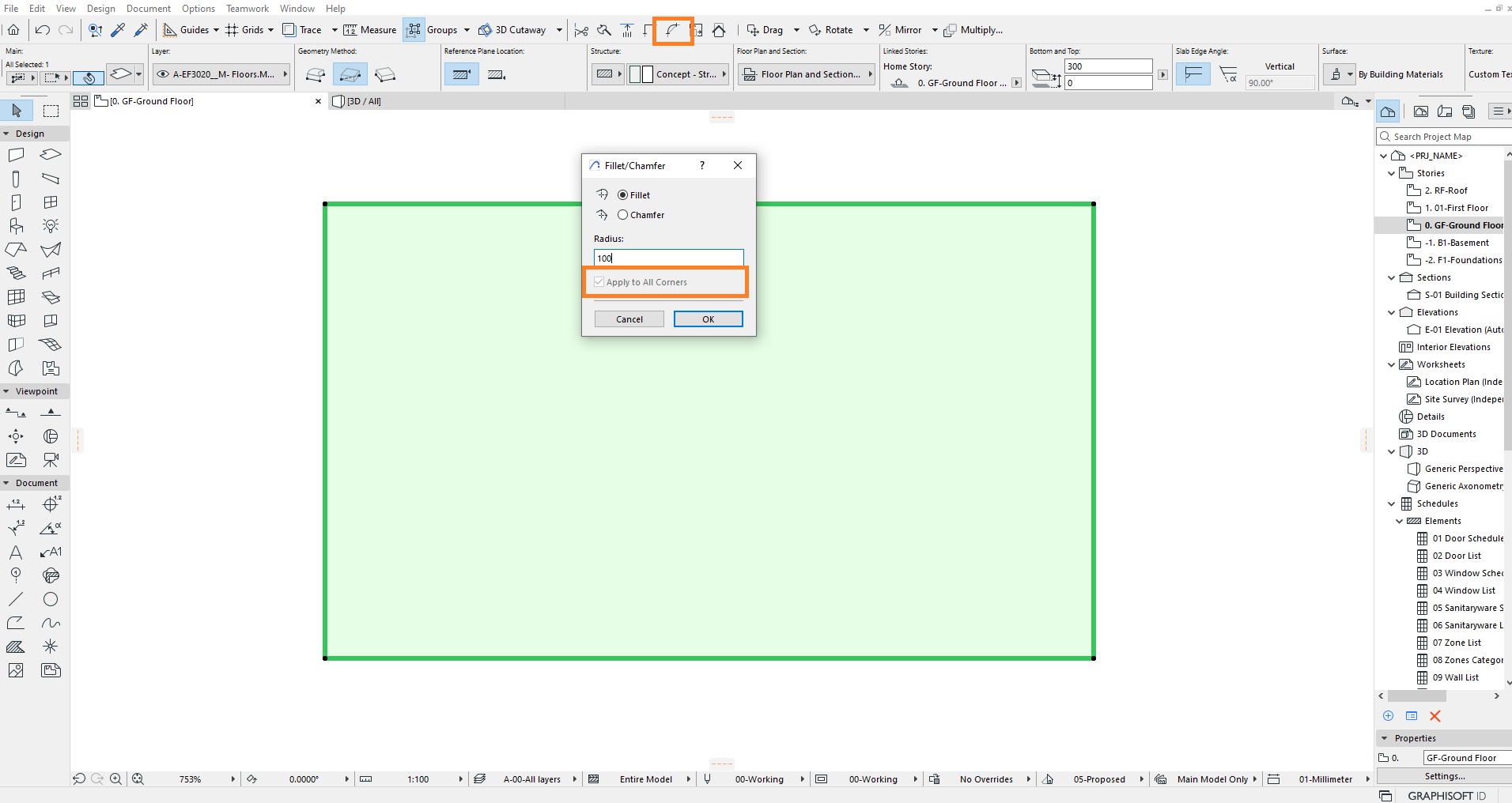Select the Window tool
1512x803 pixels.
(51, 202)
